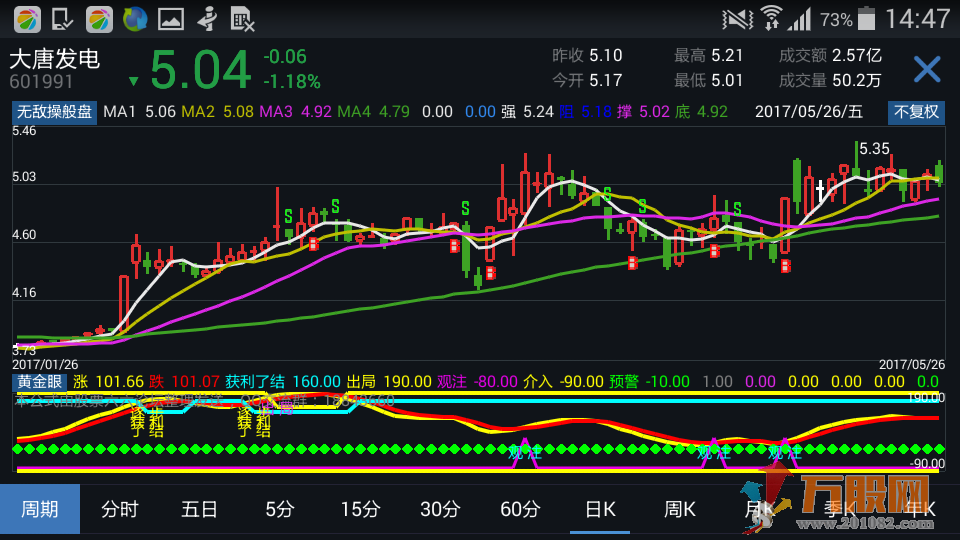Tap the stock code 601991

tap(41, 81)
